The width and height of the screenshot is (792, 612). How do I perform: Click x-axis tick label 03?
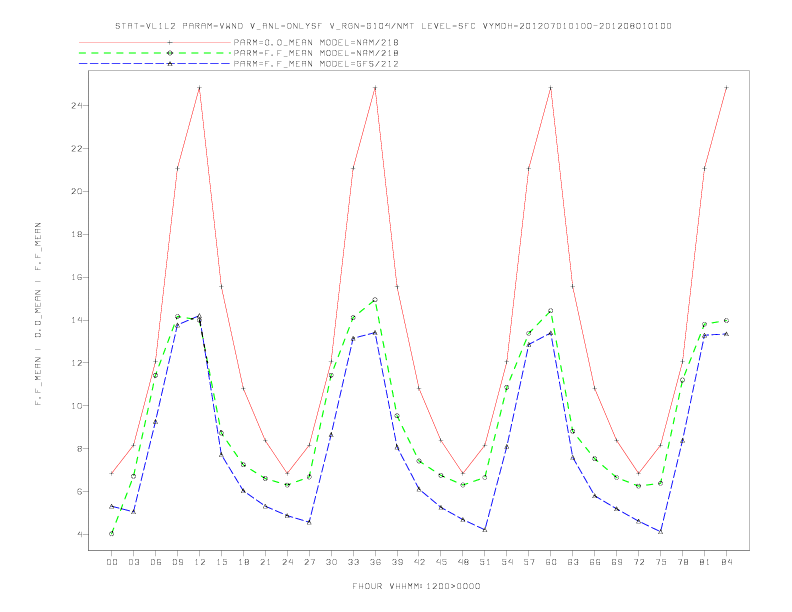[x=133, y=562]
